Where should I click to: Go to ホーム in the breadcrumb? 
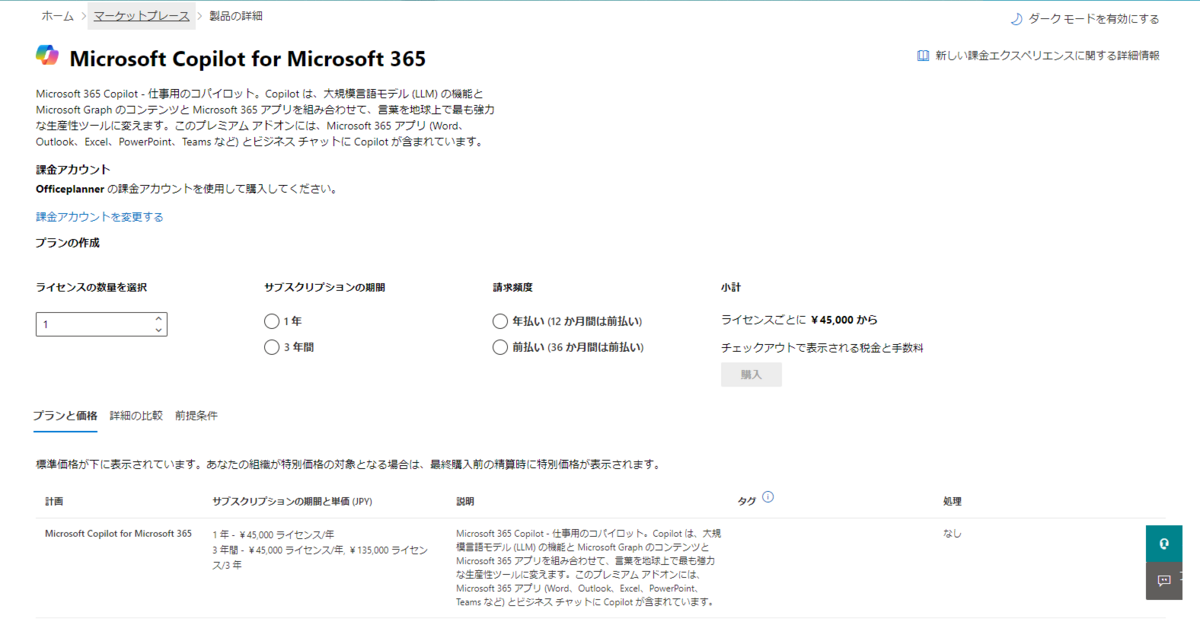tap(58, 16)
